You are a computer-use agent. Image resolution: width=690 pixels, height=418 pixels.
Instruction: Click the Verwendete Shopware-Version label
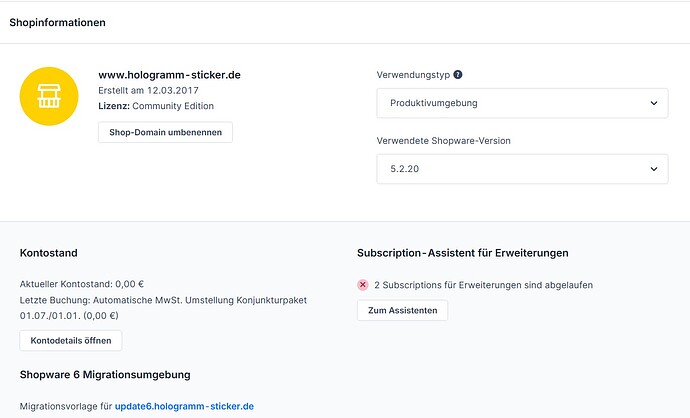click(x=444, y=141)
